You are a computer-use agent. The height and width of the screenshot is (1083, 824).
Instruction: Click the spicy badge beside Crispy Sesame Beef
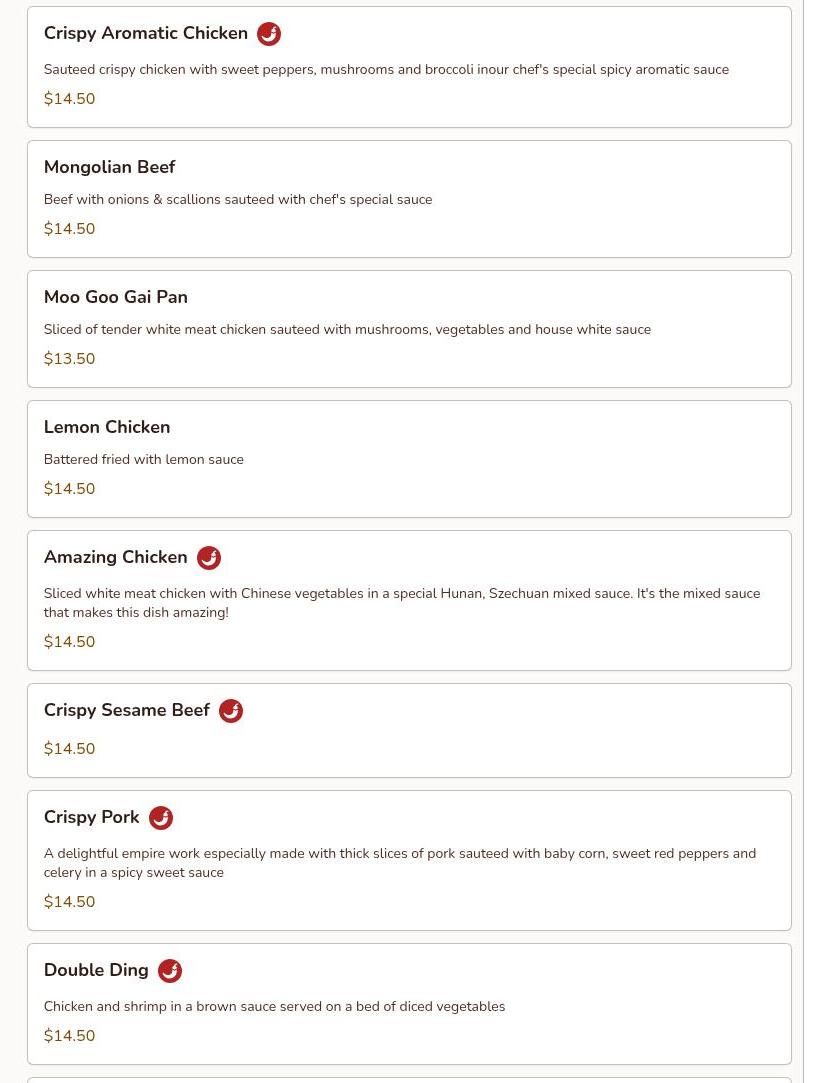coord(231,711)
